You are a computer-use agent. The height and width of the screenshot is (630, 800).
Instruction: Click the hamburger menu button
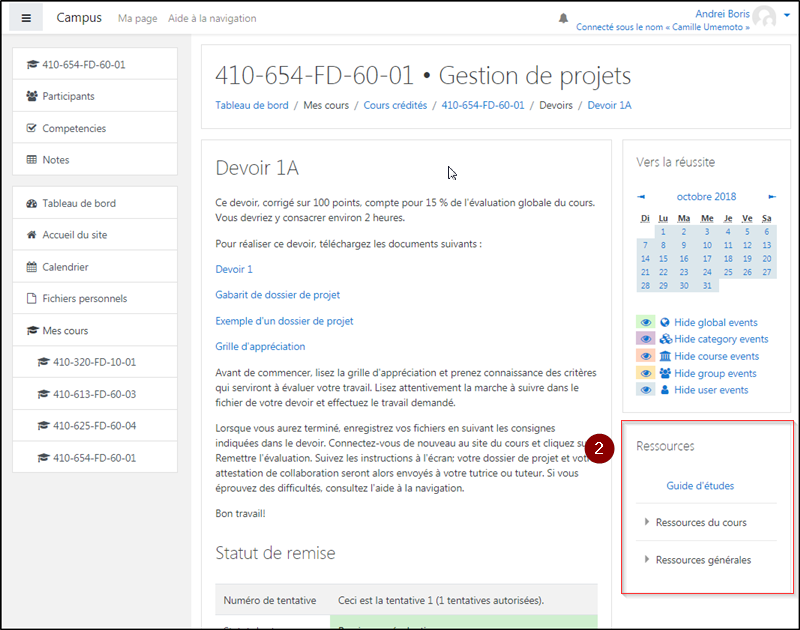click(26, 18)
